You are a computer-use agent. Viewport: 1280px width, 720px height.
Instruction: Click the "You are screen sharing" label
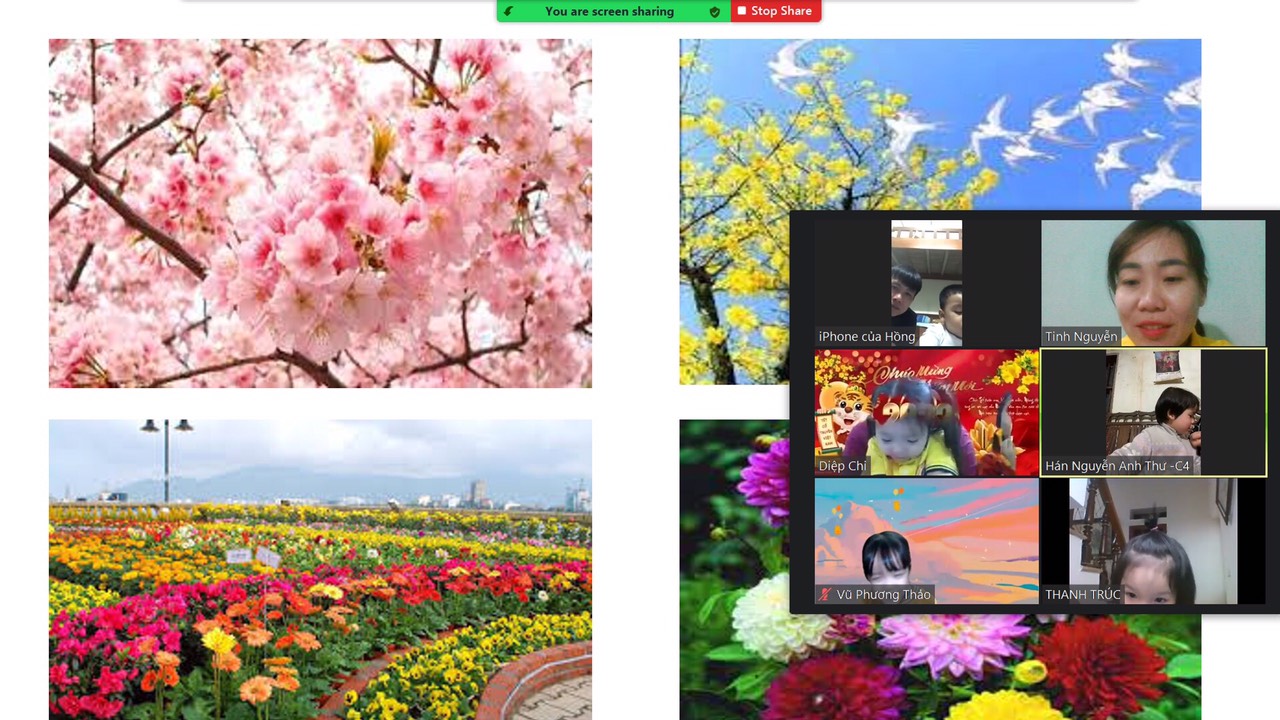pyautogui.click(x=609, y=12)
